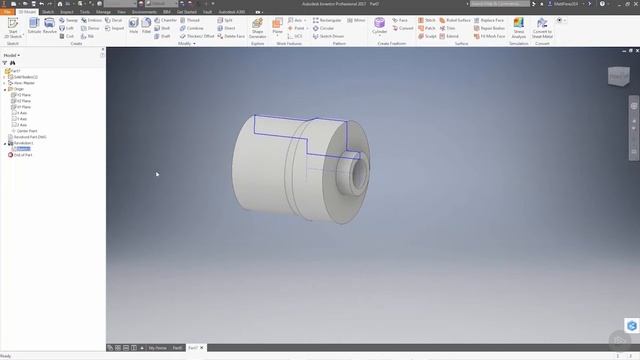Click the ViewCube in the viewport
640x360 pixels.
[618, 76]
